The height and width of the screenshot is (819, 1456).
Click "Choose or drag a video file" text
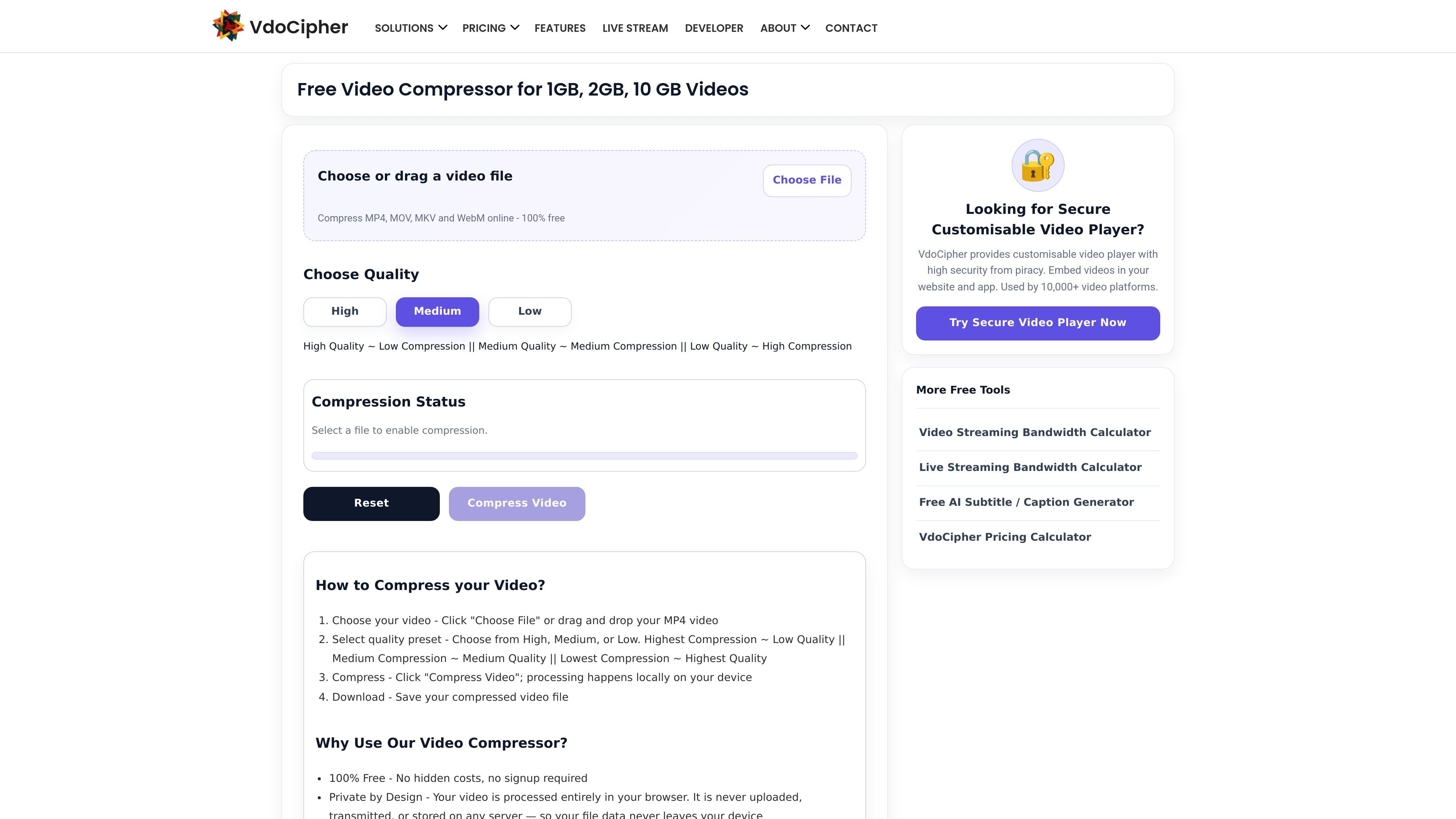(415, 176)
